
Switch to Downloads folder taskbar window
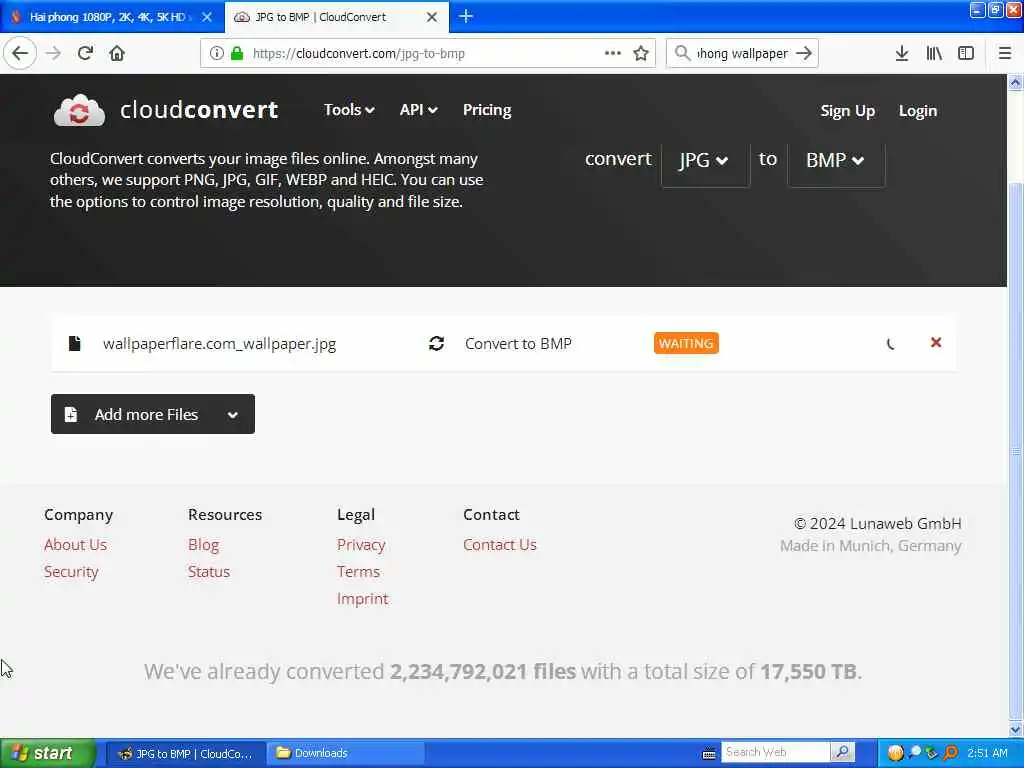tap(345, 753)
